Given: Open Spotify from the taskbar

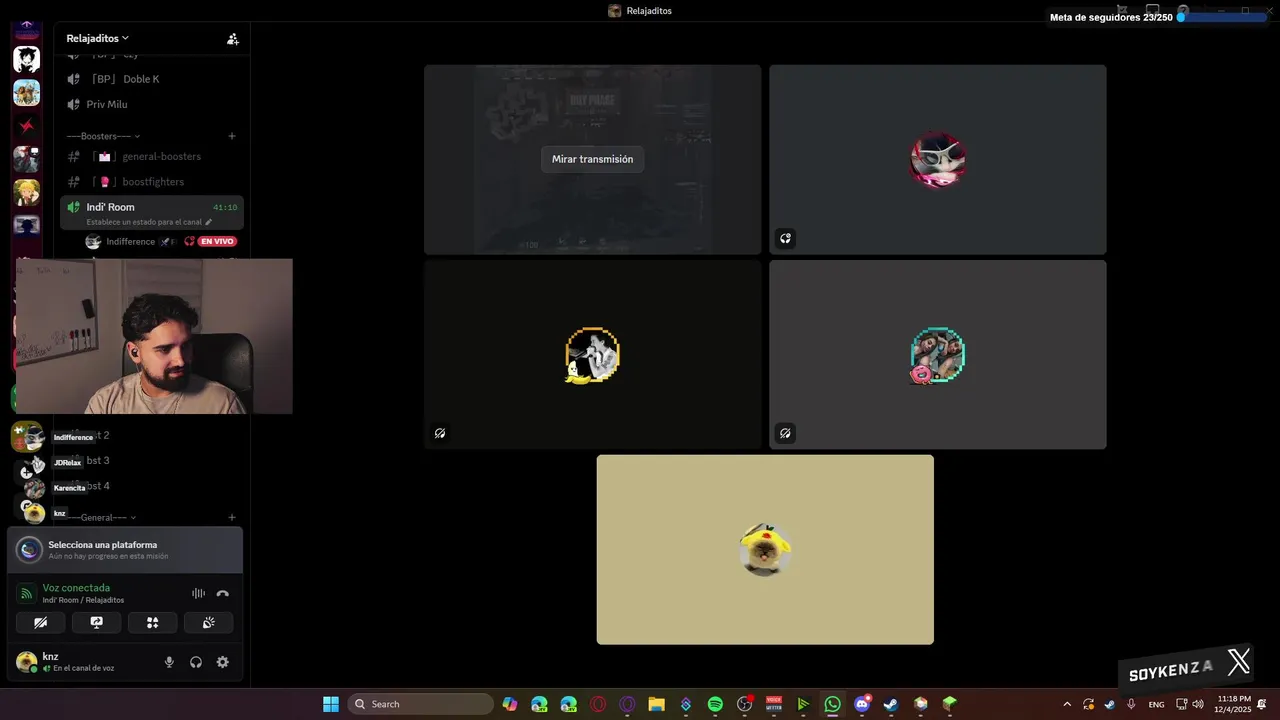Looking at the screenshot, I should click(x=715, y=704).
